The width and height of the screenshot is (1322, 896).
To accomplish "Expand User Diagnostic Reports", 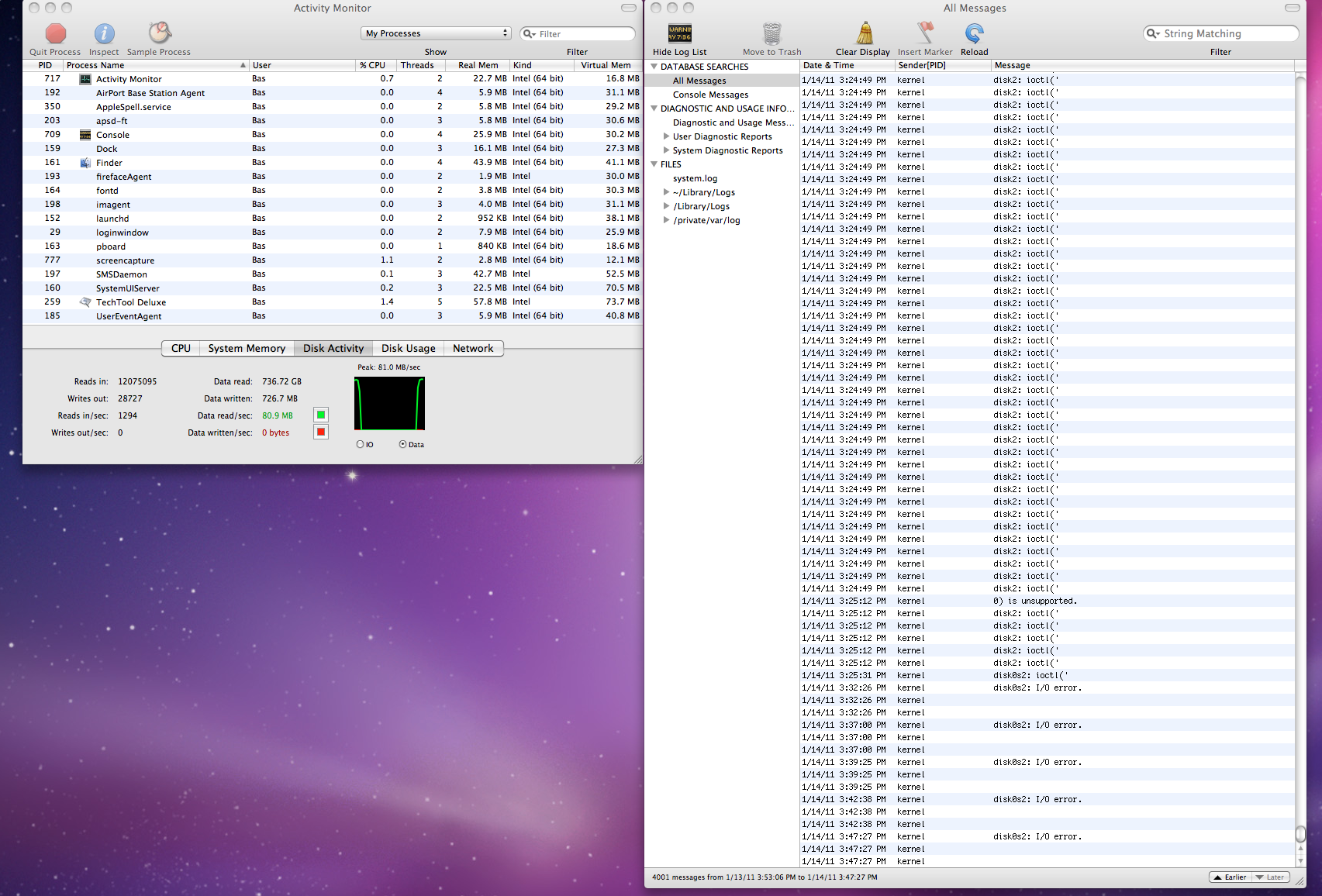I will (666, 136).
